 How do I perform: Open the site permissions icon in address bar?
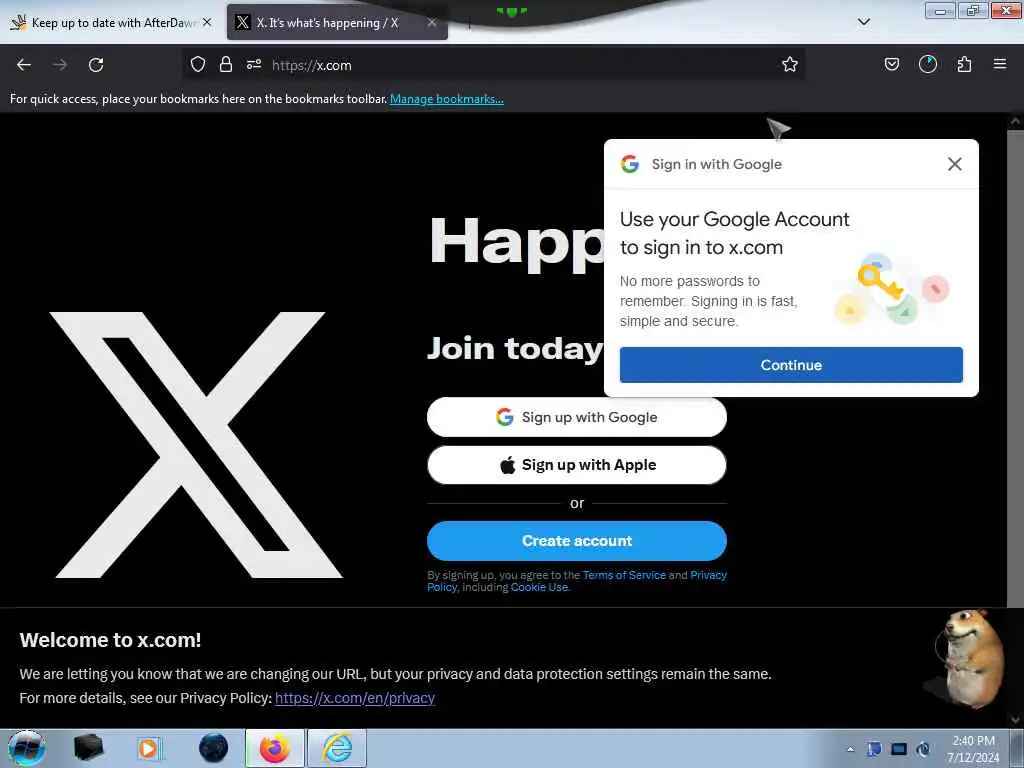254,64
